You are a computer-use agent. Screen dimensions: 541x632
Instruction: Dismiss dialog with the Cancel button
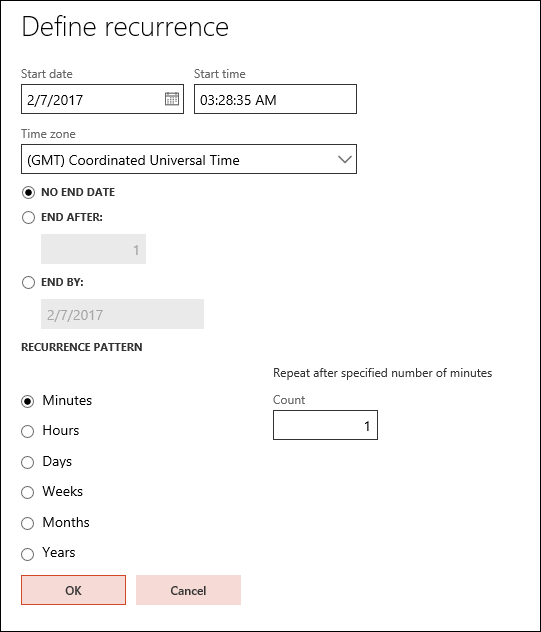click(x=188, y=590)
